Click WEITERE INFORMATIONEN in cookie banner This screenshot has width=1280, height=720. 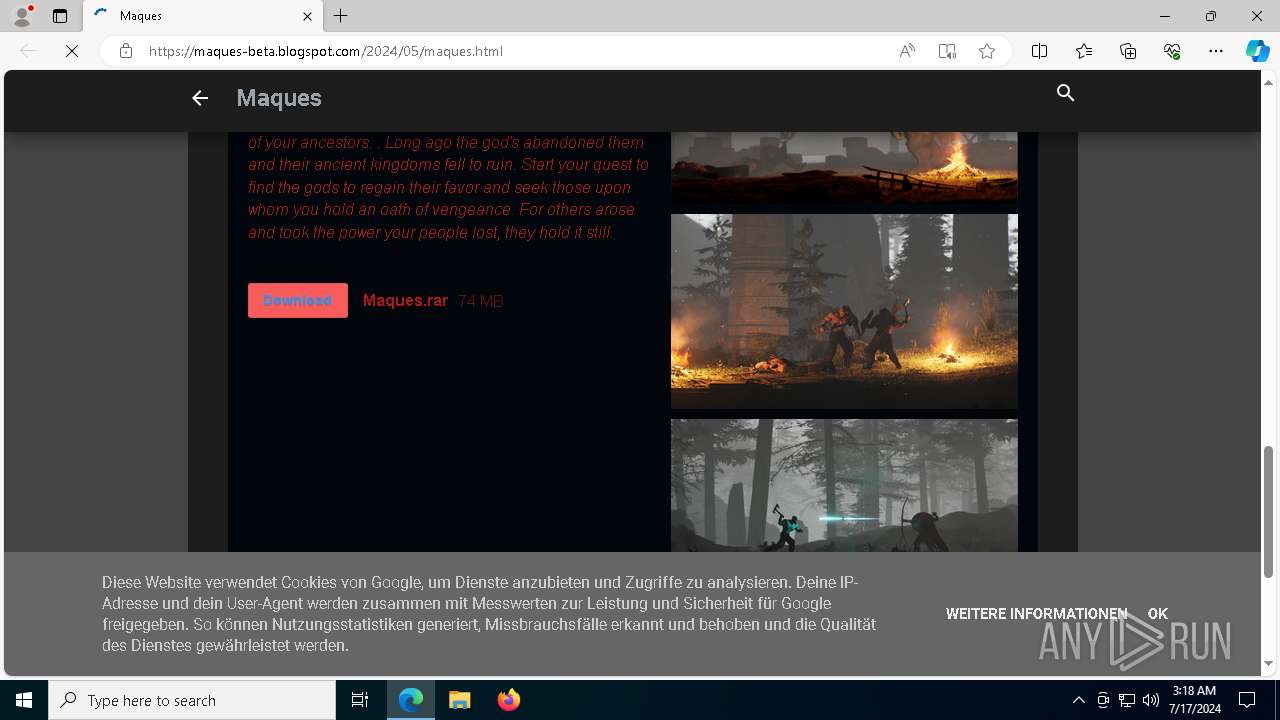pos(1037,614)
